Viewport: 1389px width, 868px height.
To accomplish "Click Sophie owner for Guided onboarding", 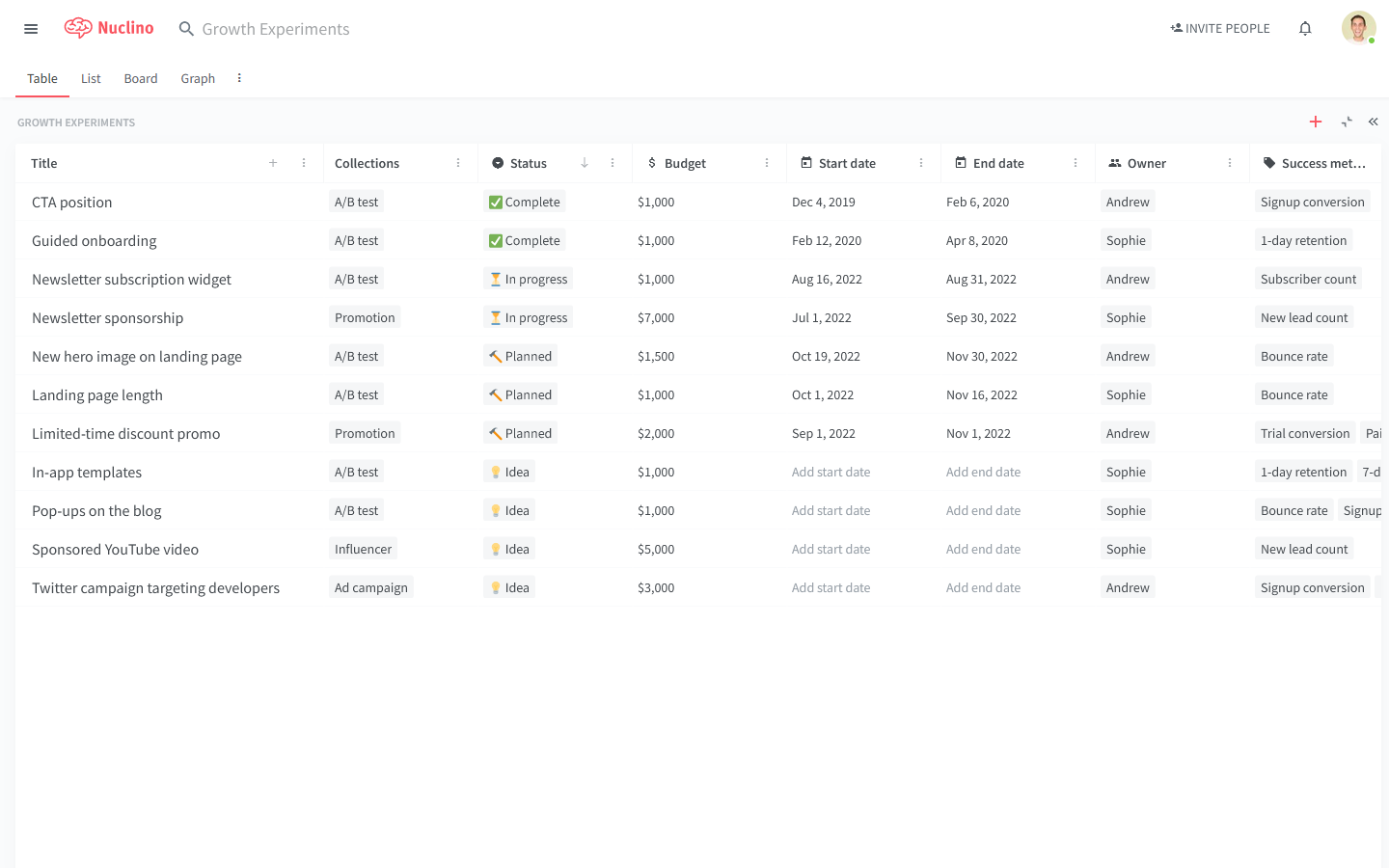I will click(1126, 240).
